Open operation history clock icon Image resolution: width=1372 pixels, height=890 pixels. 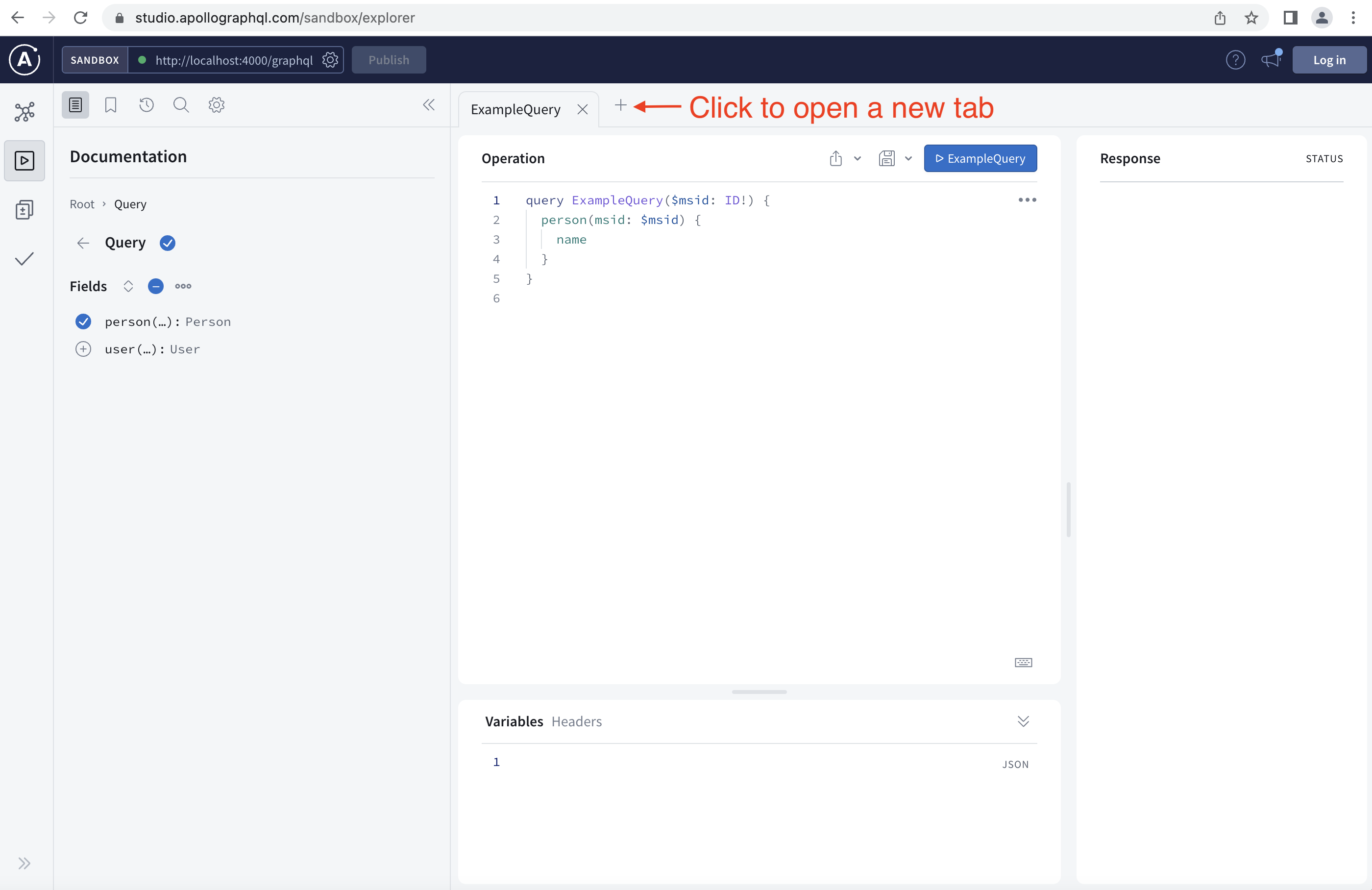click(x=147, y=105)
